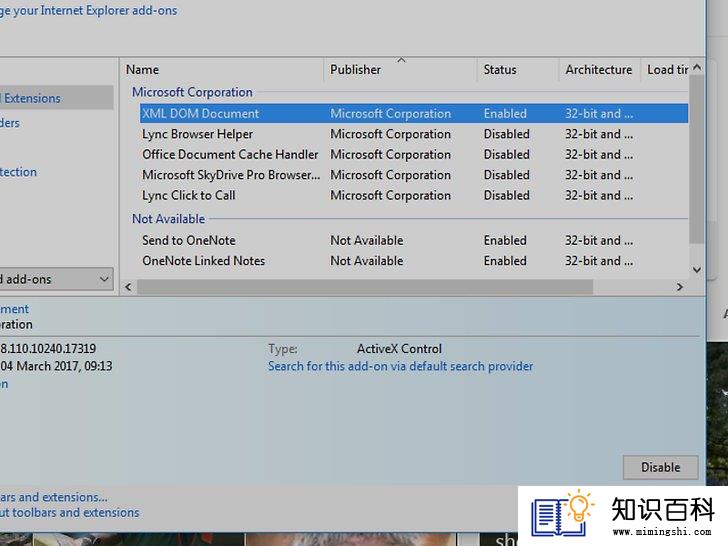728x546 pixels.
Task: Open Learn more about toolbars and extensions link
Action: (69, 513)
